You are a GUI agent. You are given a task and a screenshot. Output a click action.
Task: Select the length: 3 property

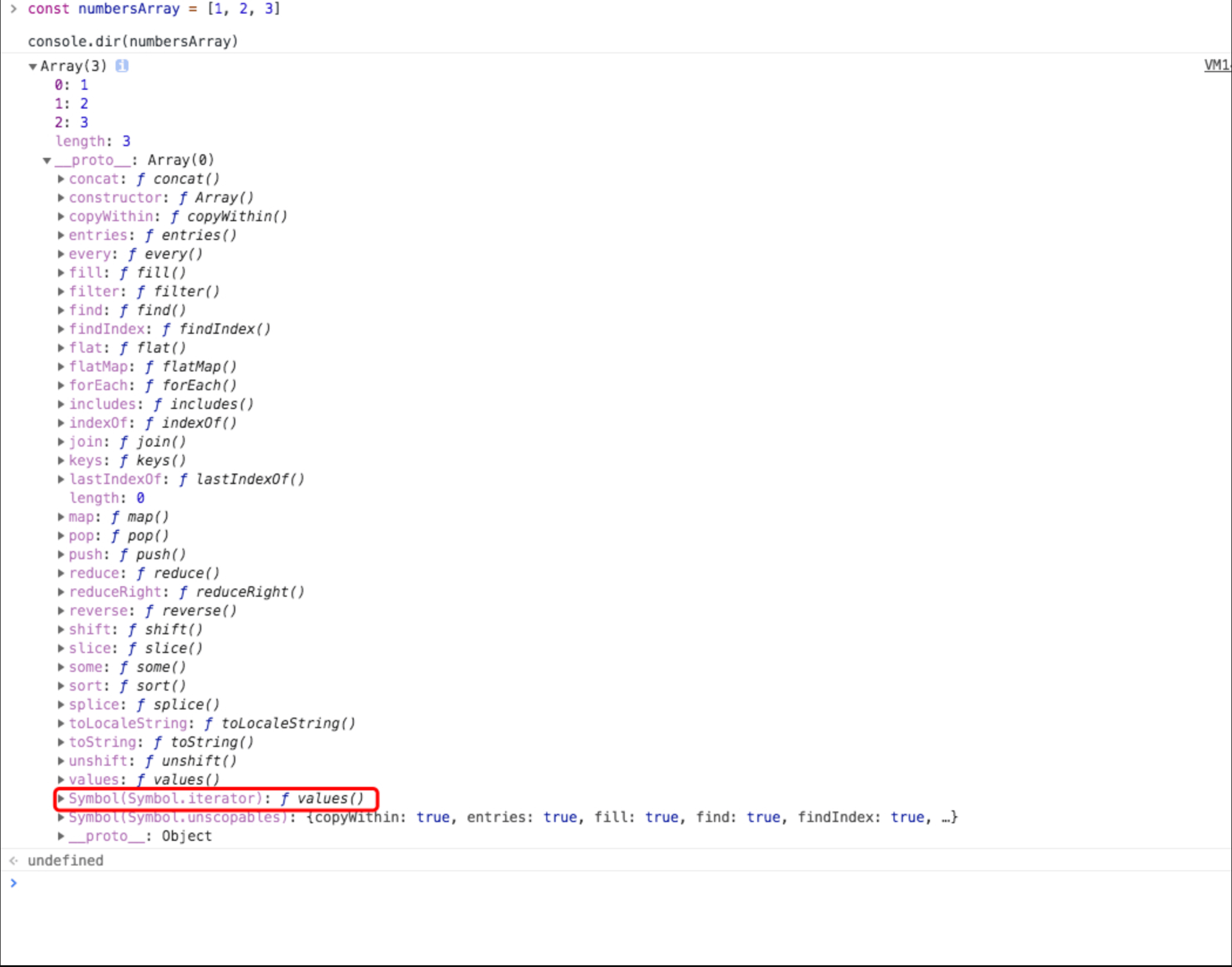[x=93, y=141]
